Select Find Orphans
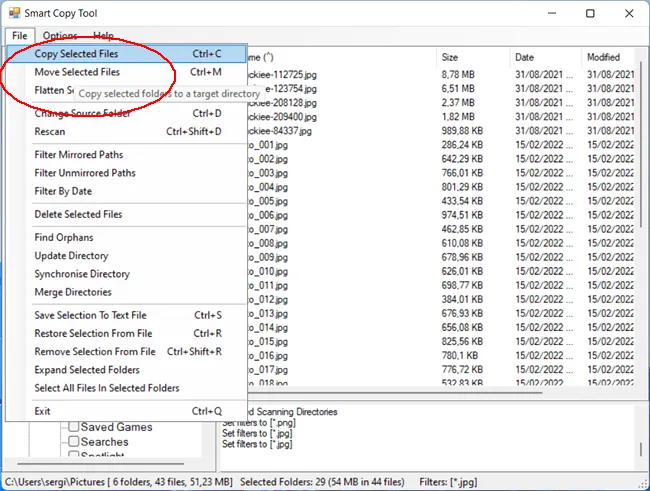The image size is (650, 491). coord(127,238)
